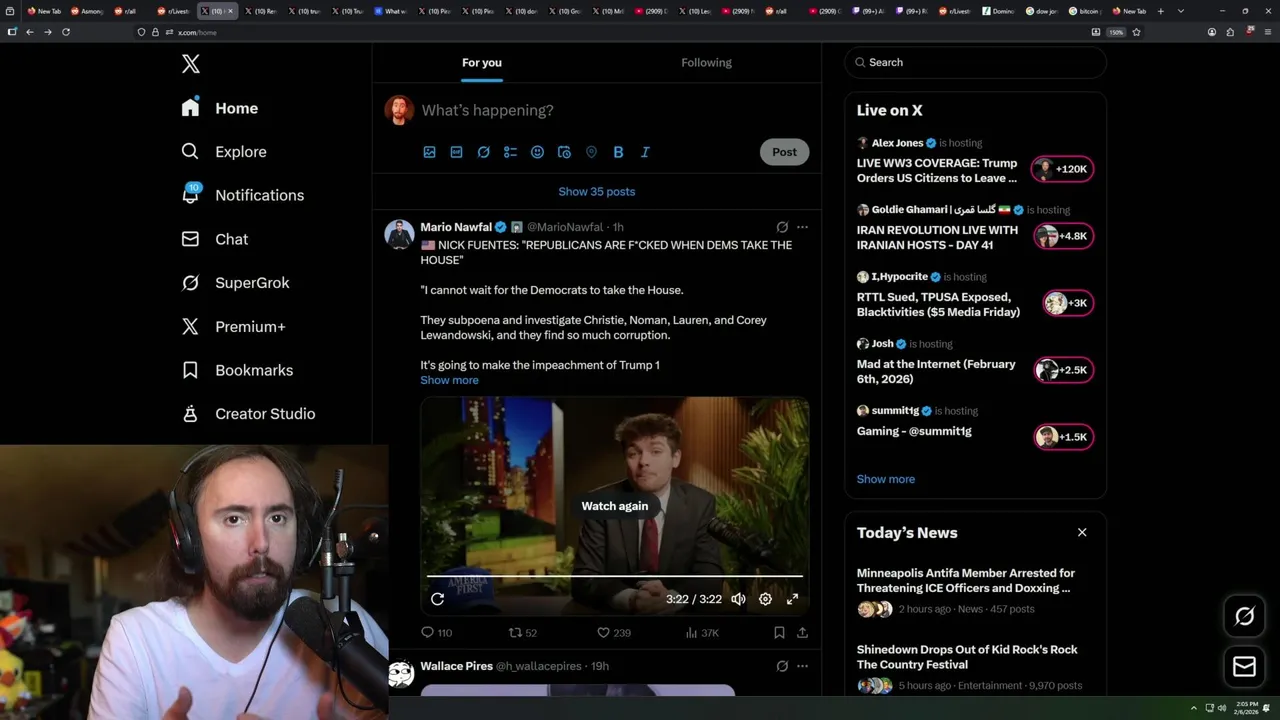The width and height of the screenshot is (1280, 720).
Task: Mute the video volume
Action: (738, 599)
